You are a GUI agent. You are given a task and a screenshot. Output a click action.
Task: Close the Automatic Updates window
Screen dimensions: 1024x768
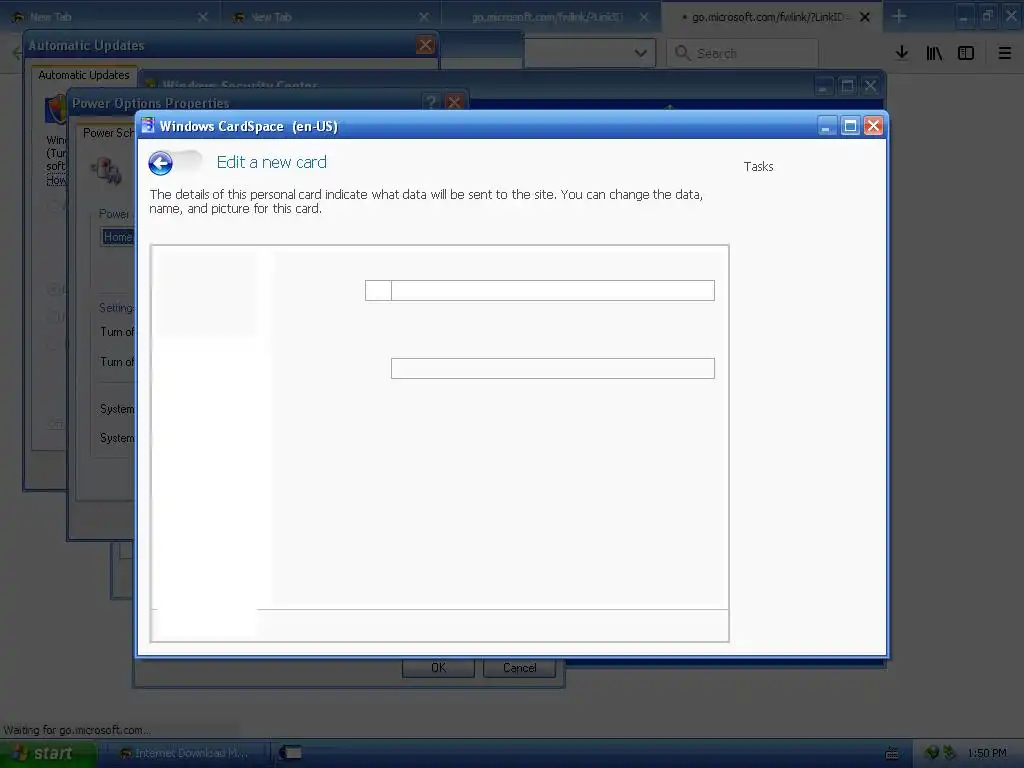point(425,45)
